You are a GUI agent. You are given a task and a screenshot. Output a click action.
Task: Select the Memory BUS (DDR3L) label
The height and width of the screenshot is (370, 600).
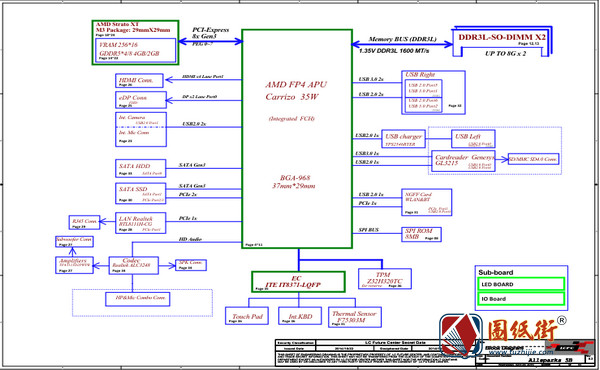click(x=402, y=39)
